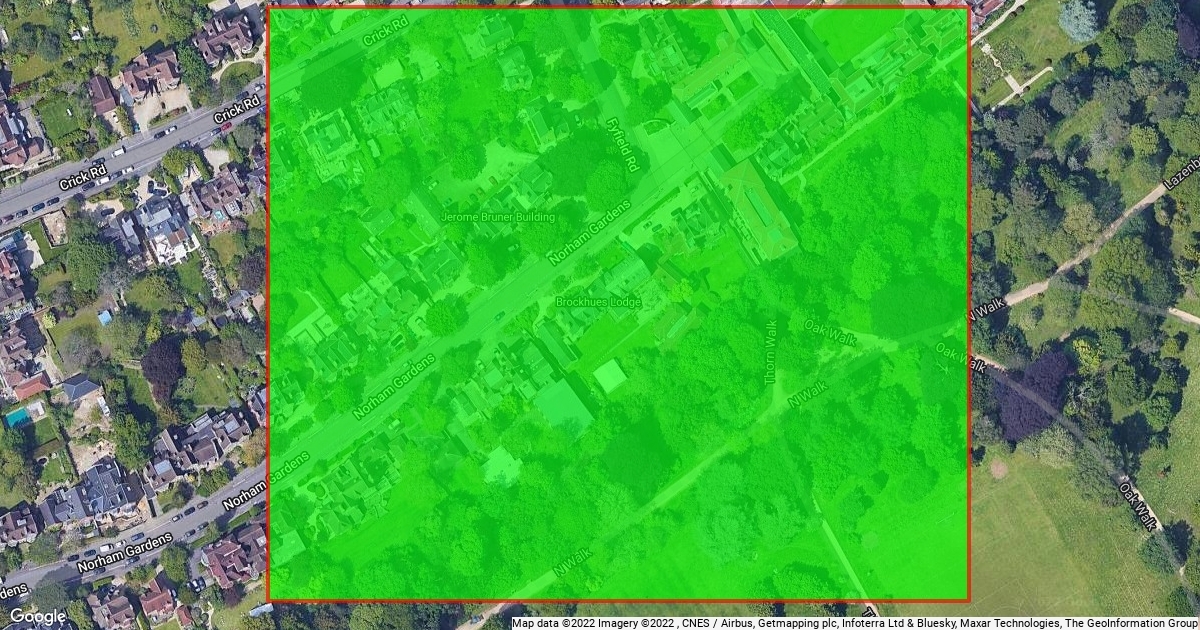
Task: Click the Thorn Walk path label
Action: click(x=770, y=353)
